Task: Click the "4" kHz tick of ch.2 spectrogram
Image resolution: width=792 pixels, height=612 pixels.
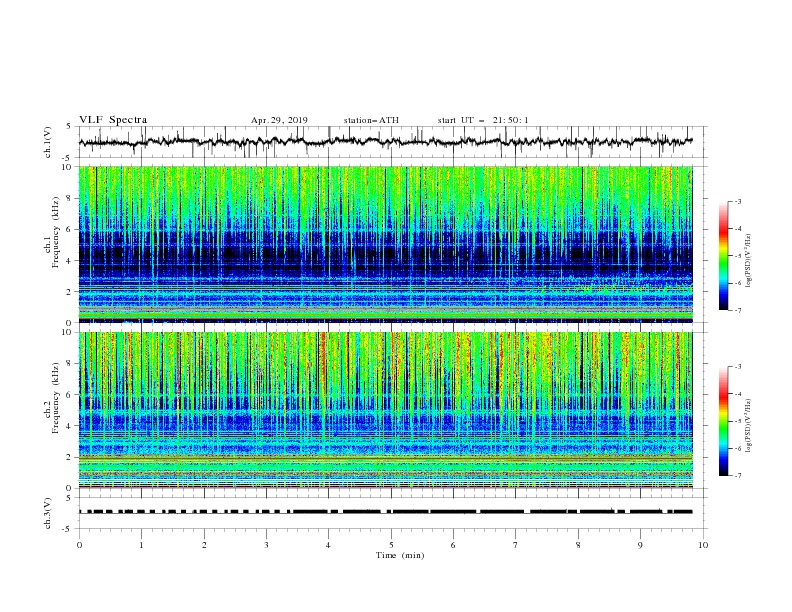Action: [x=70, y=426]
